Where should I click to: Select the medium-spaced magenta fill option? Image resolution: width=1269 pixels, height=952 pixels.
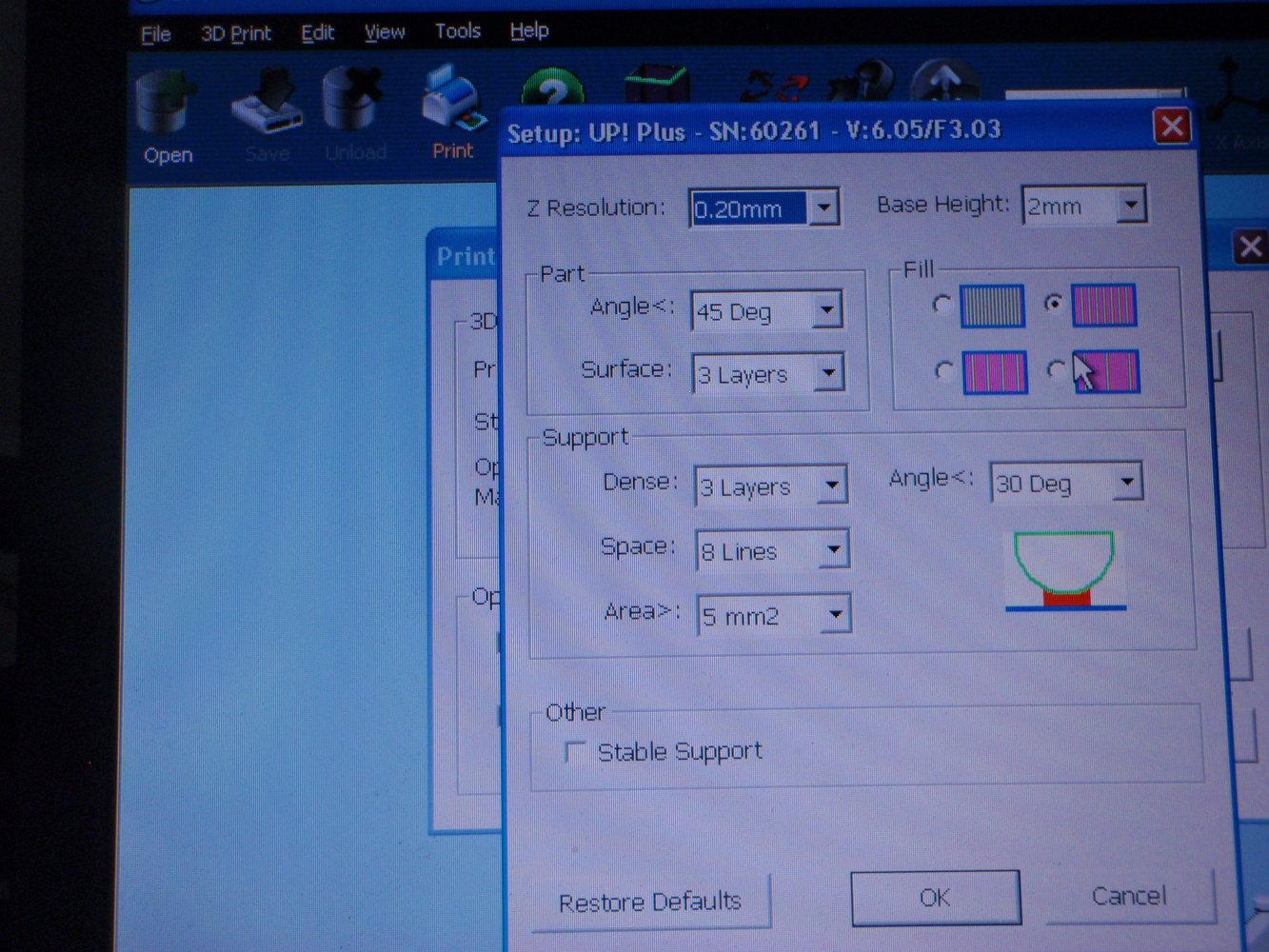(x=995, y=372)
